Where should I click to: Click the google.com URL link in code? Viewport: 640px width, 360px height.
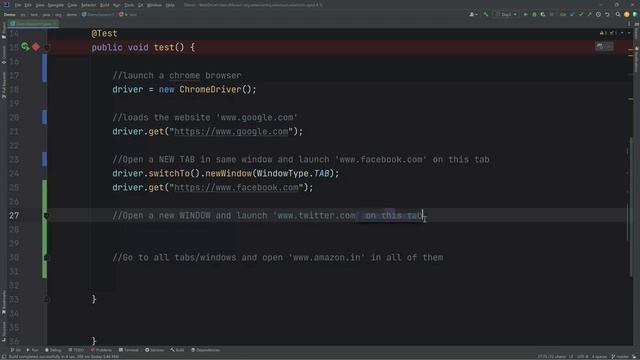pyautogui.click(x=231, y=131)
